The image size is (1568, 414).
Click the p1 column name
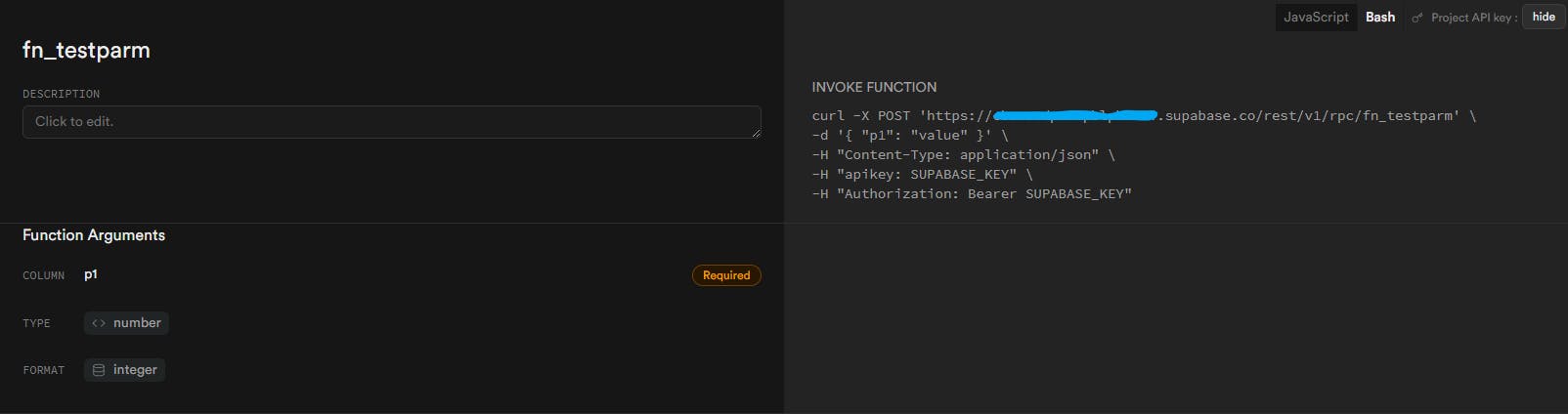(x=91, y=274)
